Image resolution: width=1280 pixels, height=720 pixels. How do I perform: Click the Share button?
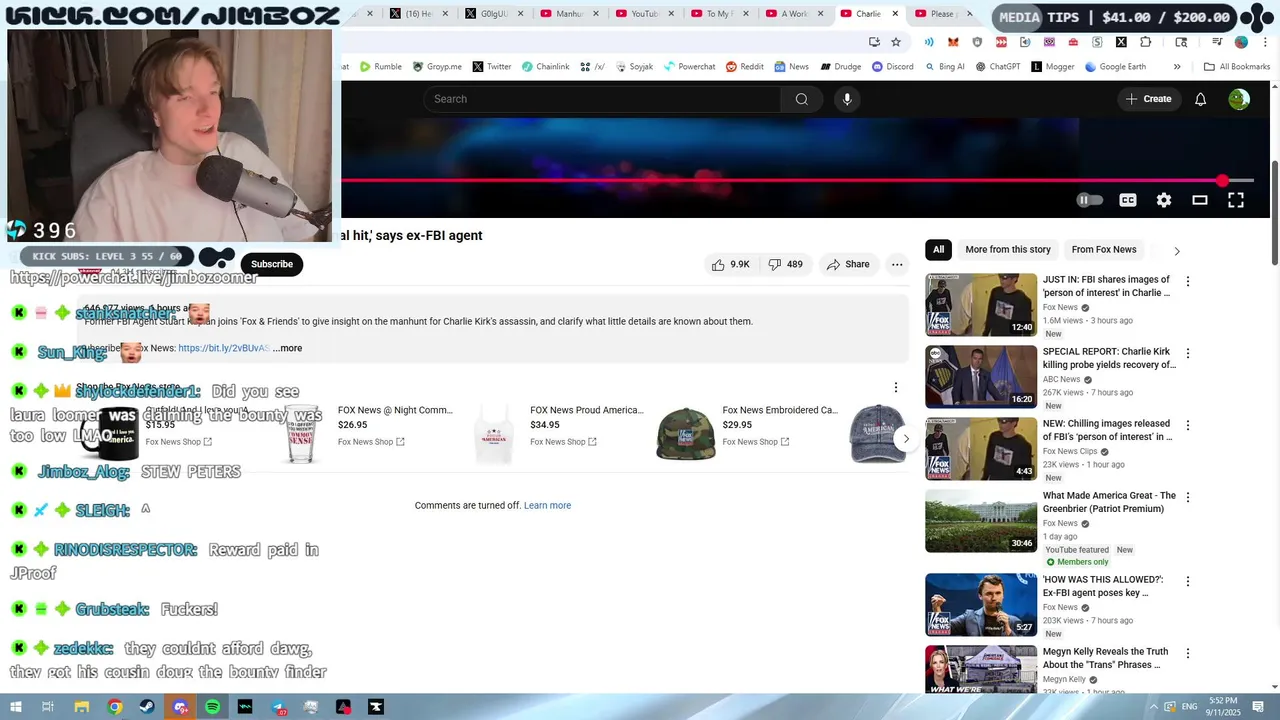848,264
